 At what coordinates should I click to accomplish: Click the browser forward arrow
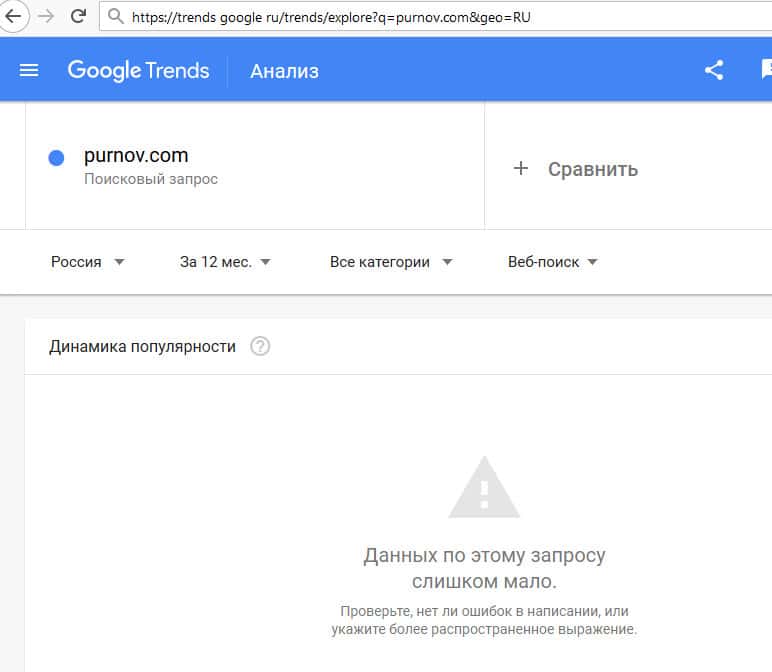[x=45, y=16]
